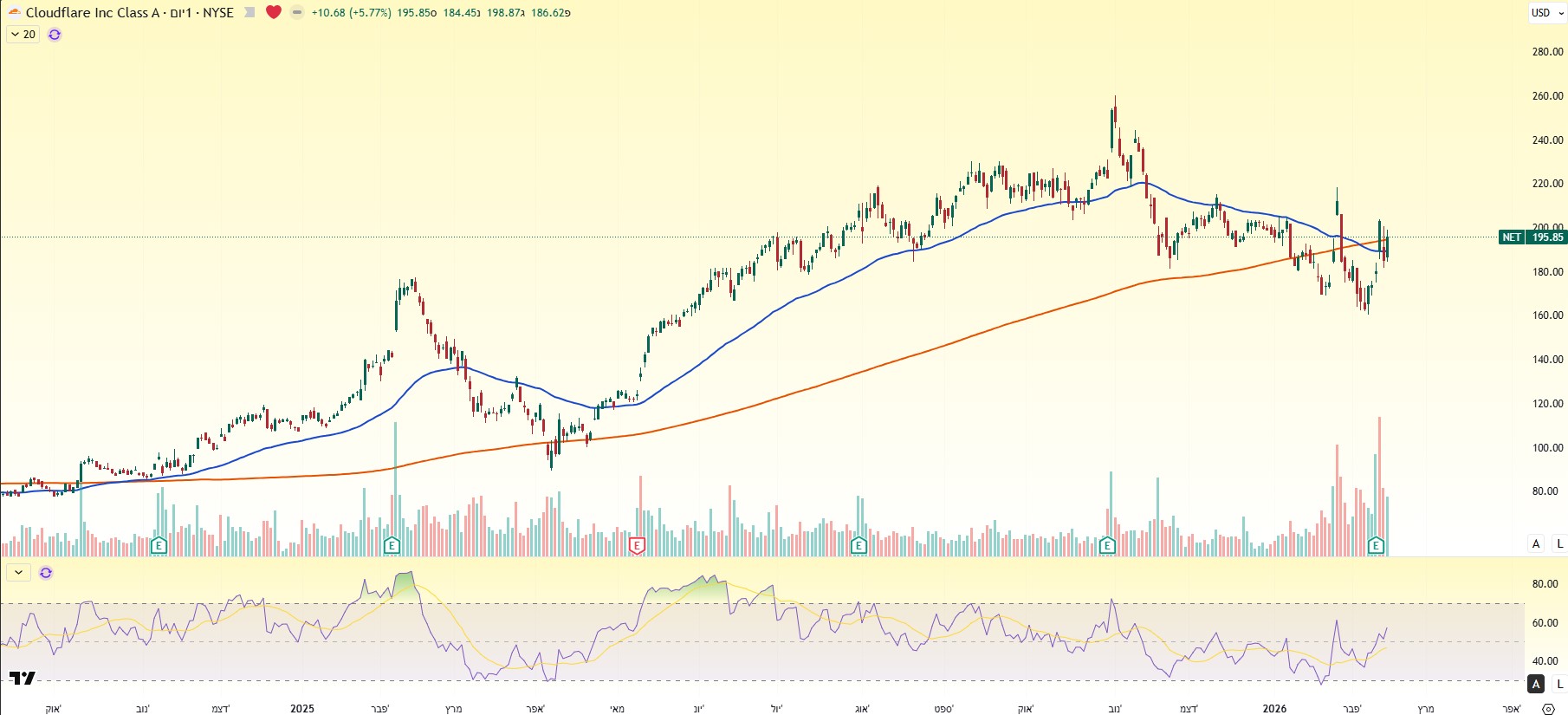Click the Cloudflare Inc Class A symbol title

coord(92,12)
